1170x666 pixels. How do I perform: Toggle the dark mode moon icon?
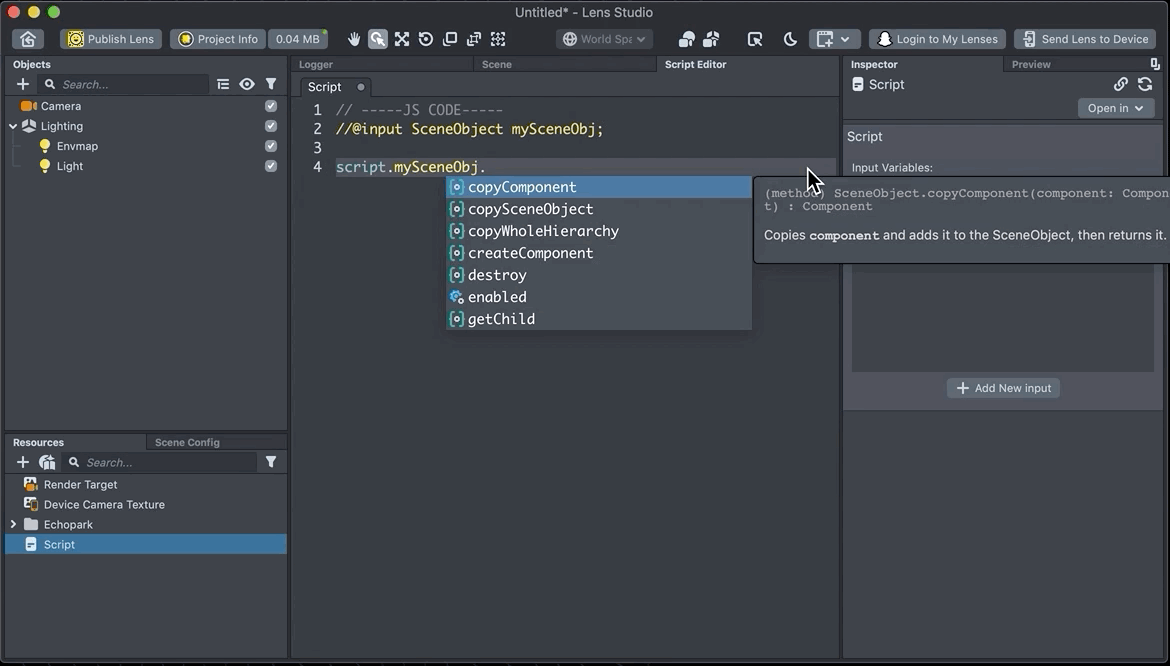tap(790, 39)
